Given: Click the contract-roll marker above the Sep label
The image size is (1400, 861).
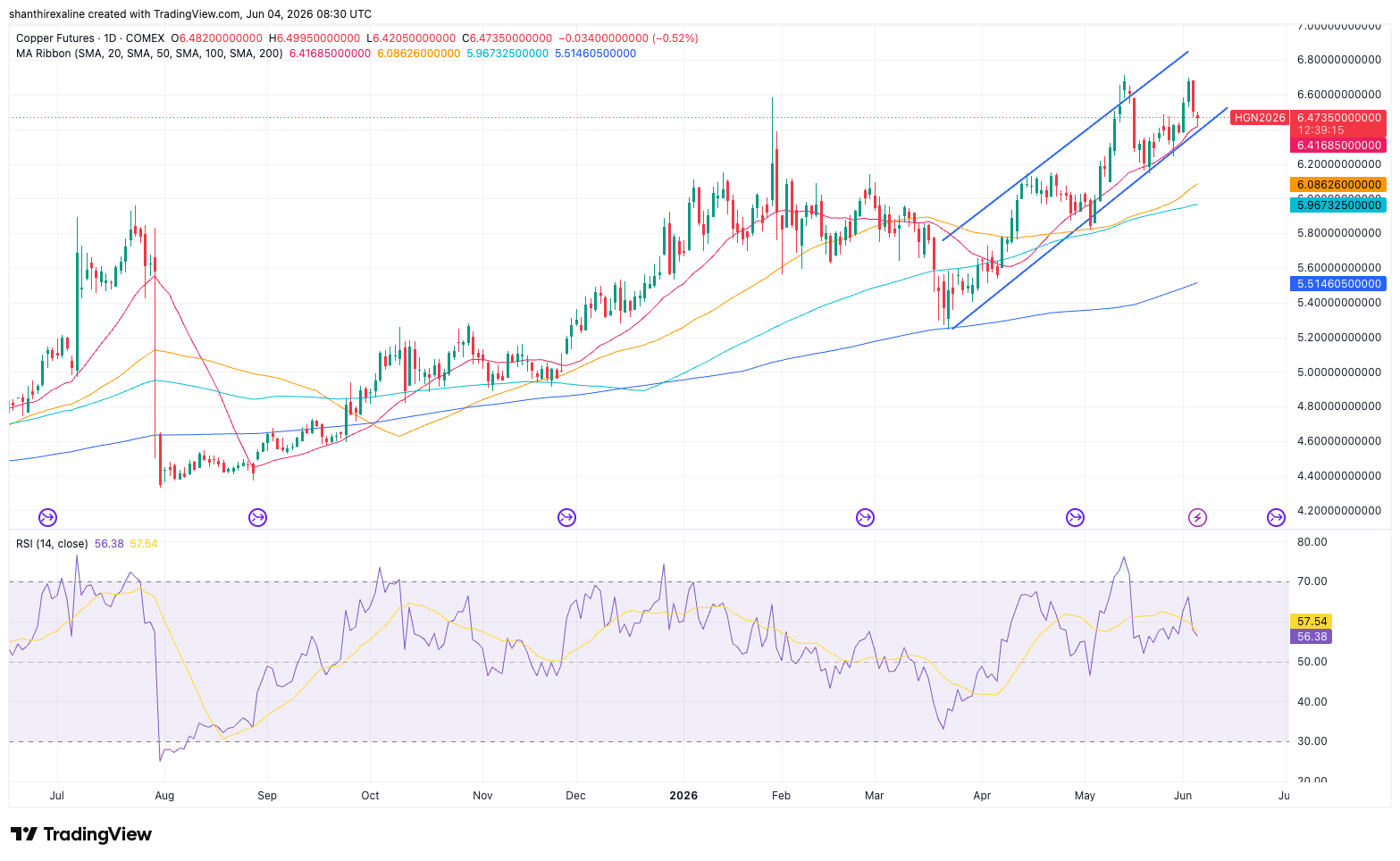Looking at the screenshot, I should pos(257,517).
